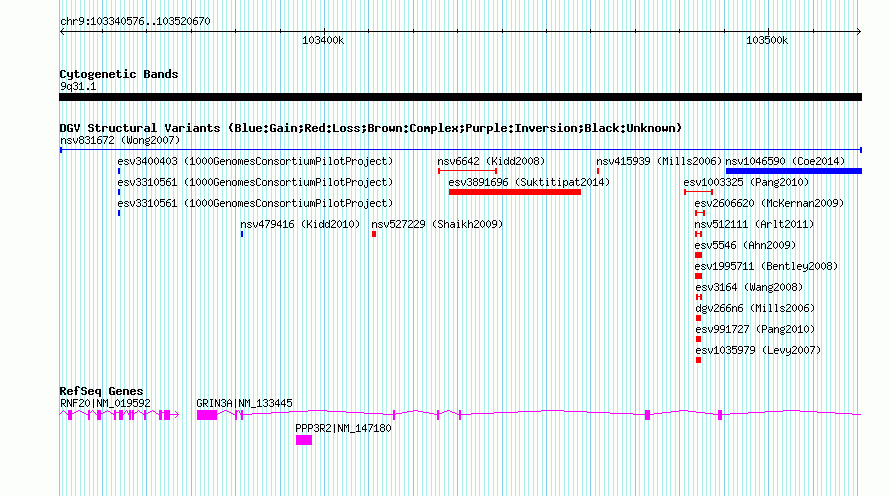The width and height of the screenshot is (890, 496).
Task: Open dgv266n6 (Mills2006) variant label
Action: (x=755, y=308)
